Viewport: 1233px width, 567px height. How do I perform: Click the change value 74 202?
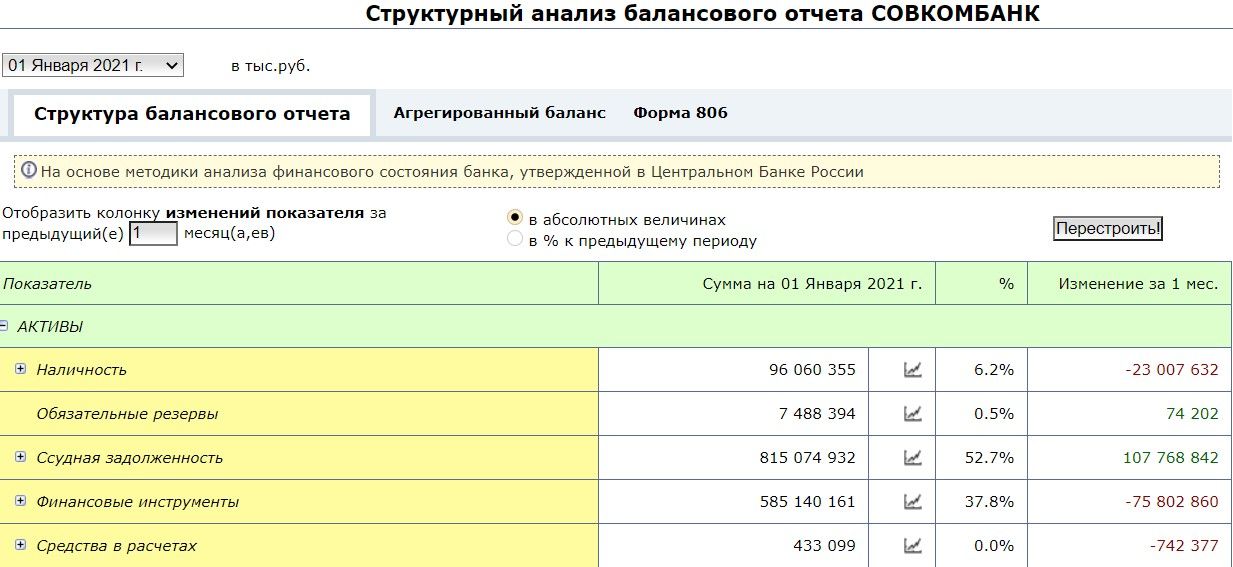pos(1192,414)
